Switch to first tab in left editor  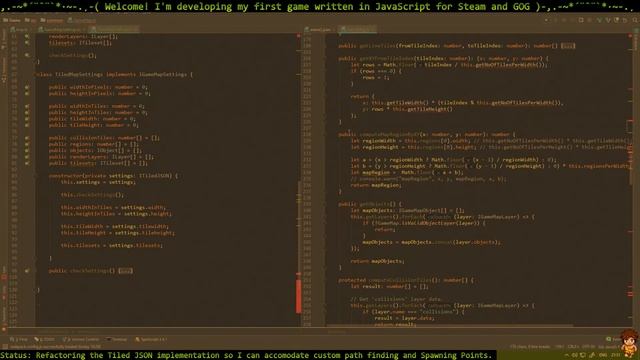[x=20, y=29]
